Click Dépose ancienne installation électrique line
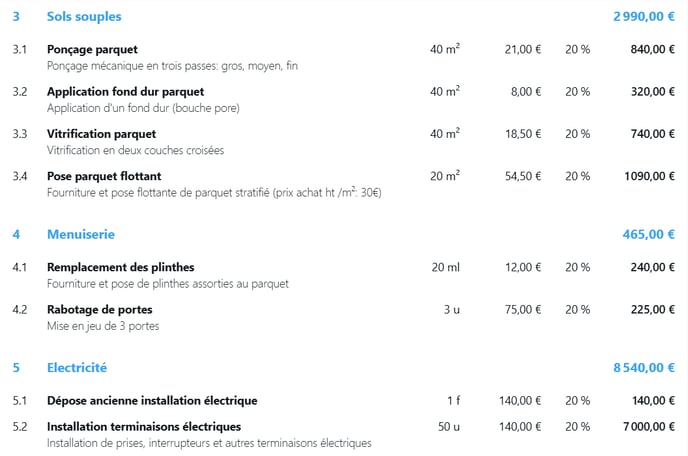The width and height of the screenshot is (688, 456). click(152, 401)
